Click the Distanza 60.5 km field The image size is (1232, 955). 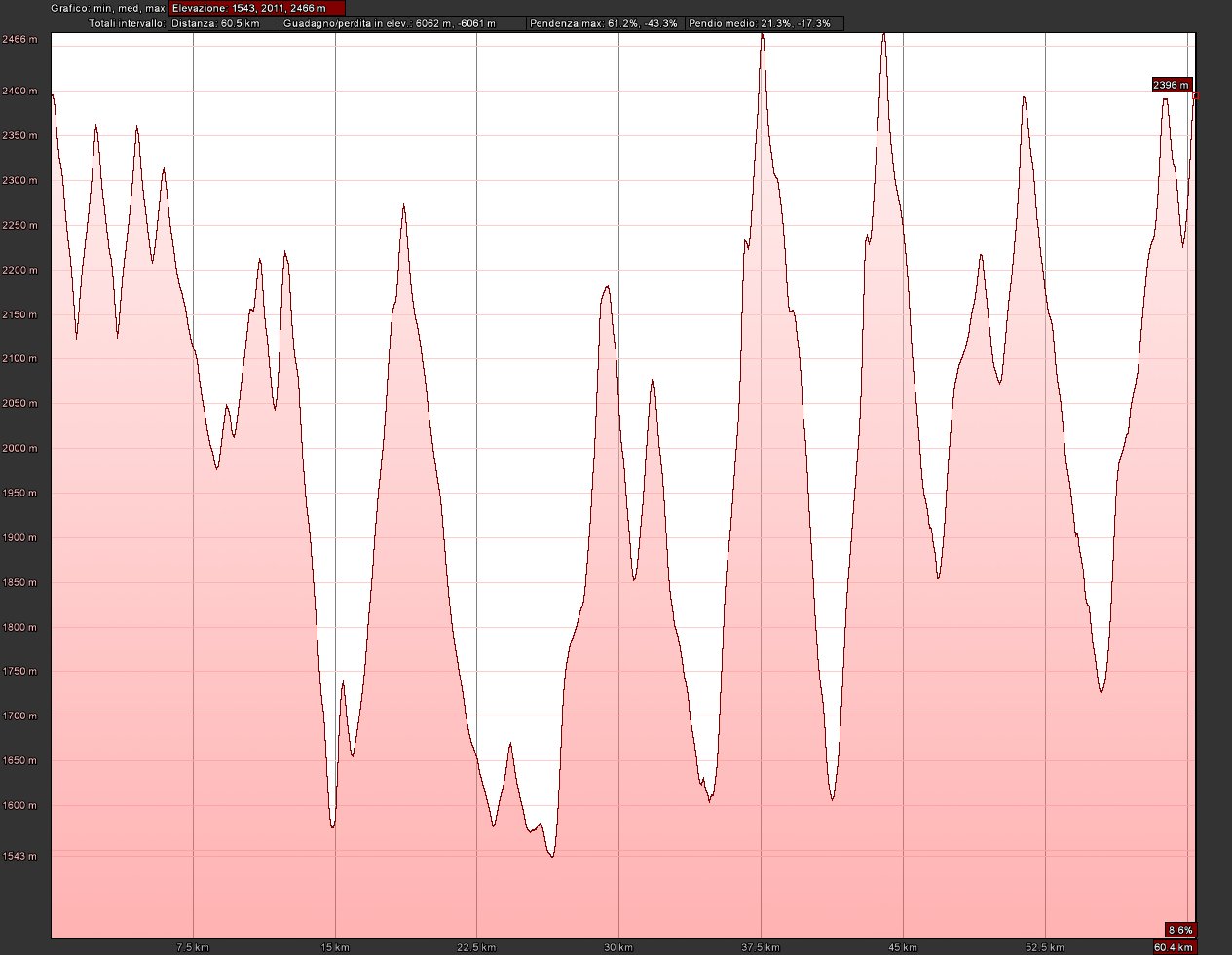pyautogui.click(x=223, y=23)
